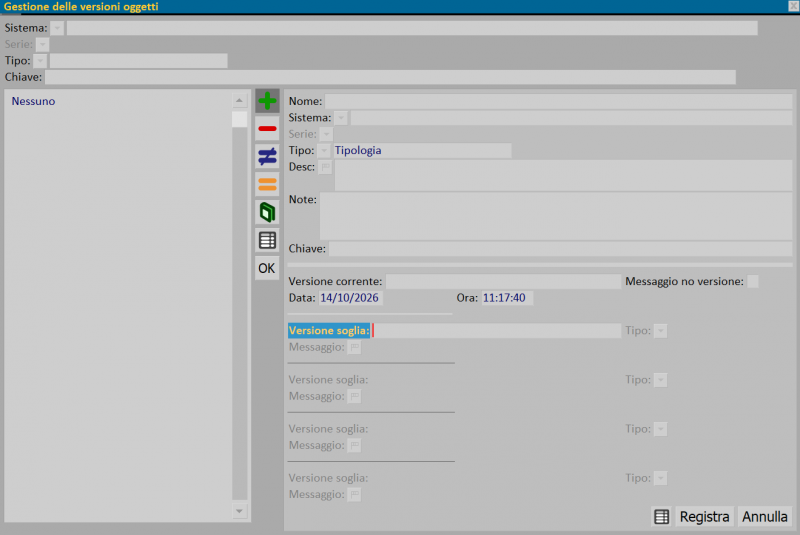This screenshot has width=800, height=535.
Task: Open the Tipo dropdown next to Tipologia
Action: (324, 150)
